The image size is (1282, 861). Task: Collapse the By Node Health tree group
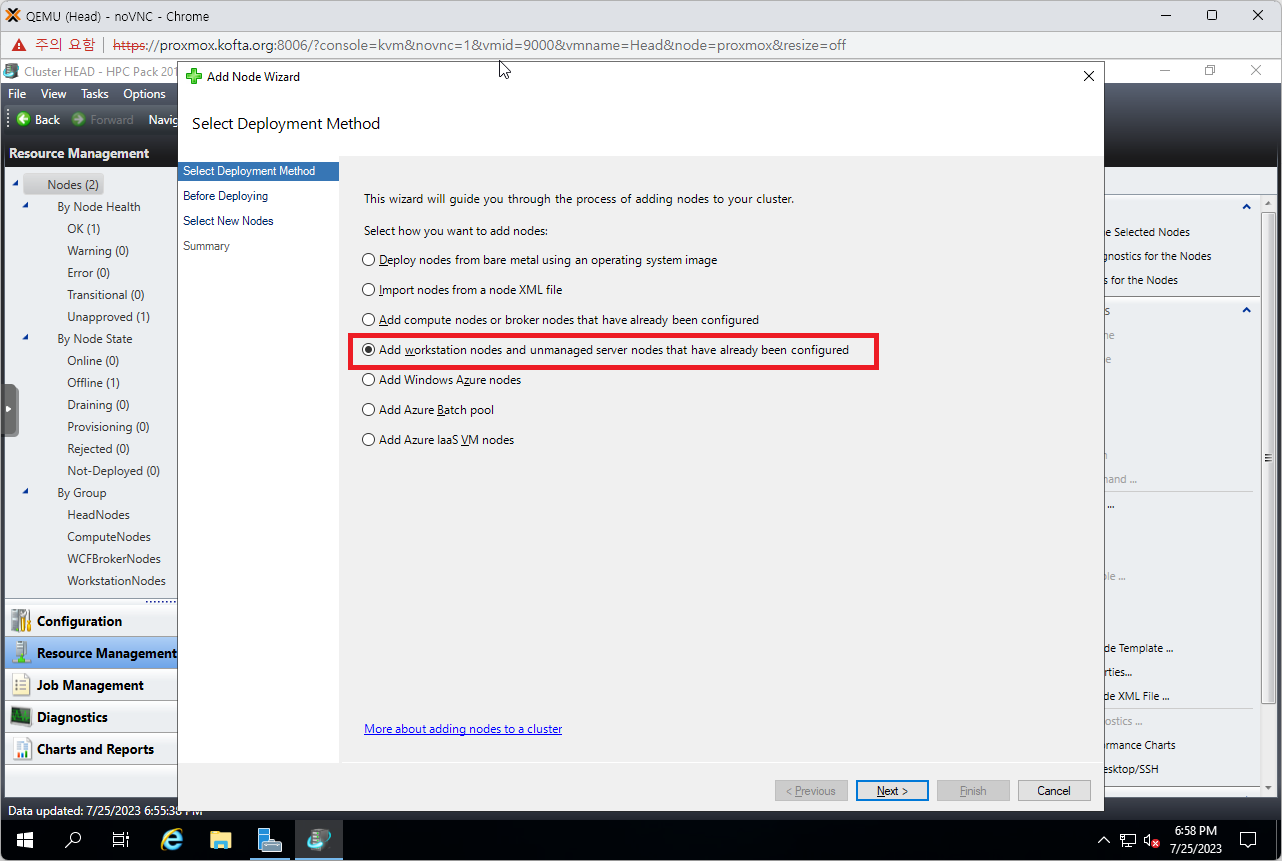25,207
